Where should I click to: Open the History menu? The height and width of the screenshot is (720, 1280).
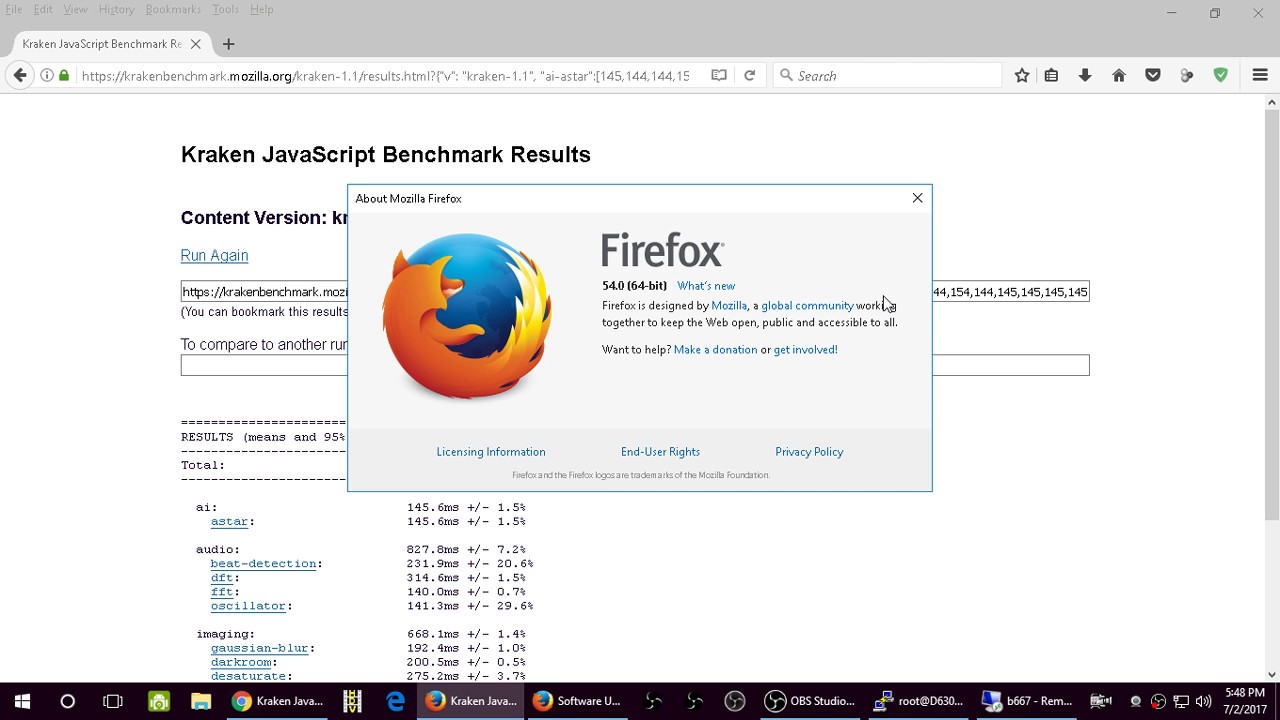click(116, 9)
